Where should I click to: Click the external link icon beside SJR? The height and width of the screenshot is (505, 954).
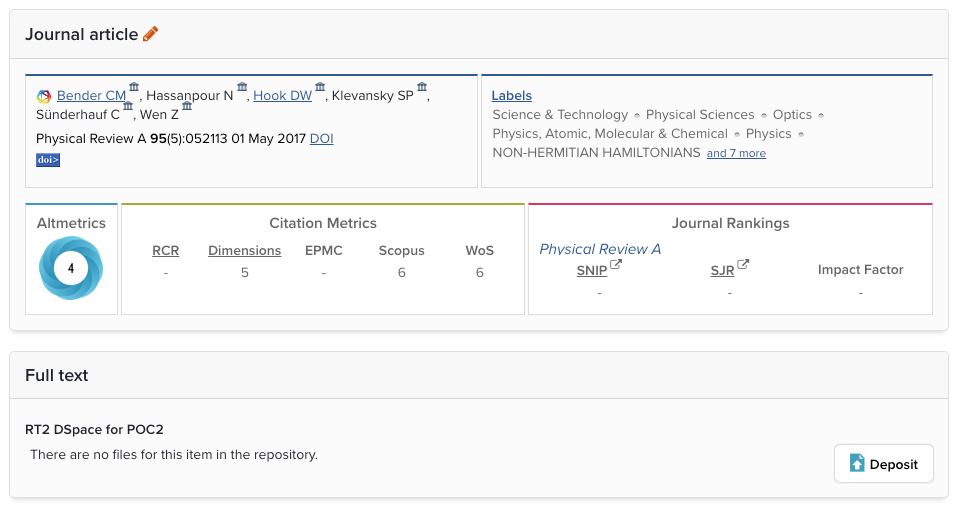click(x=743, y=265)
